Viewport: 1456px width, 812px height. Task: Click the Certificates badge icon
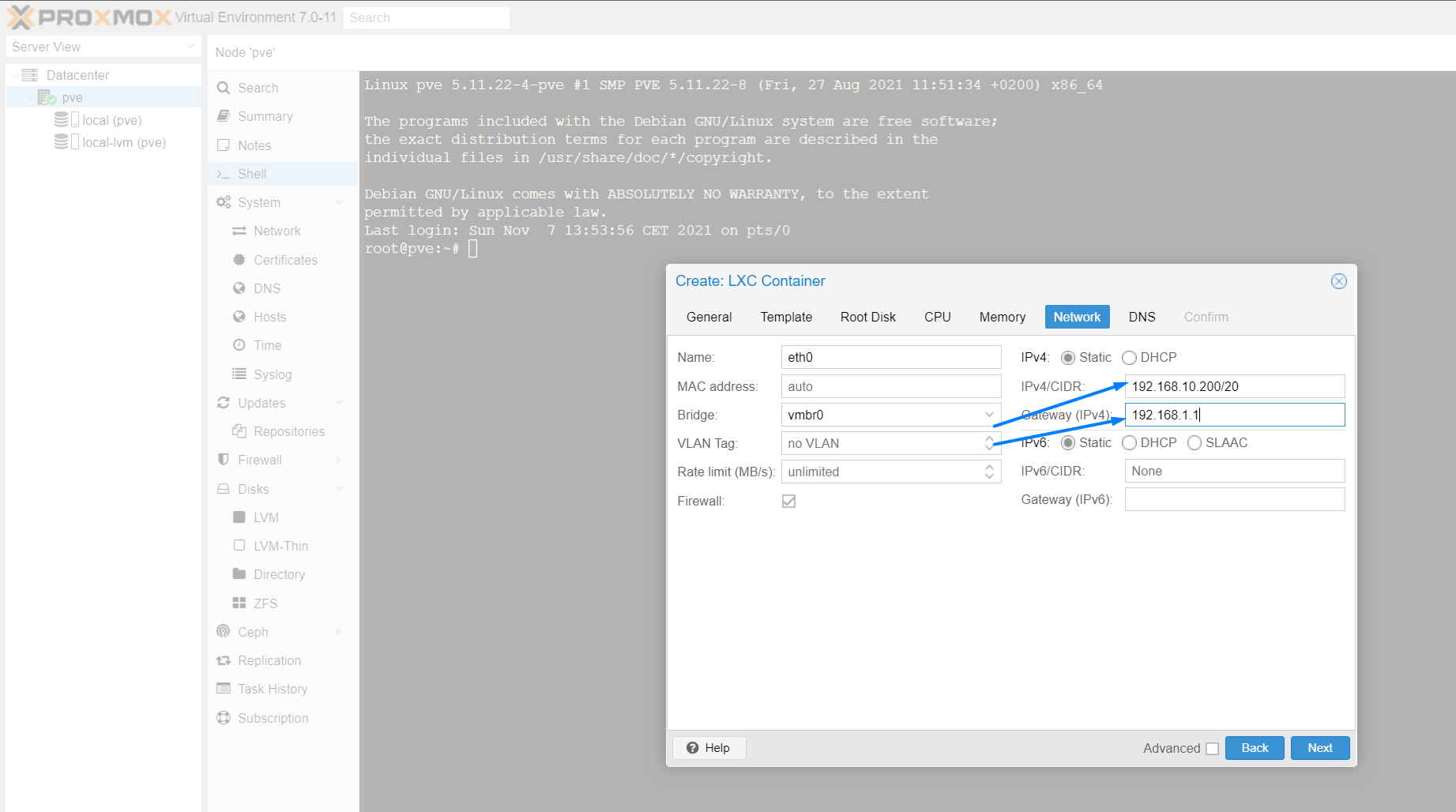(x=239, y=259)
